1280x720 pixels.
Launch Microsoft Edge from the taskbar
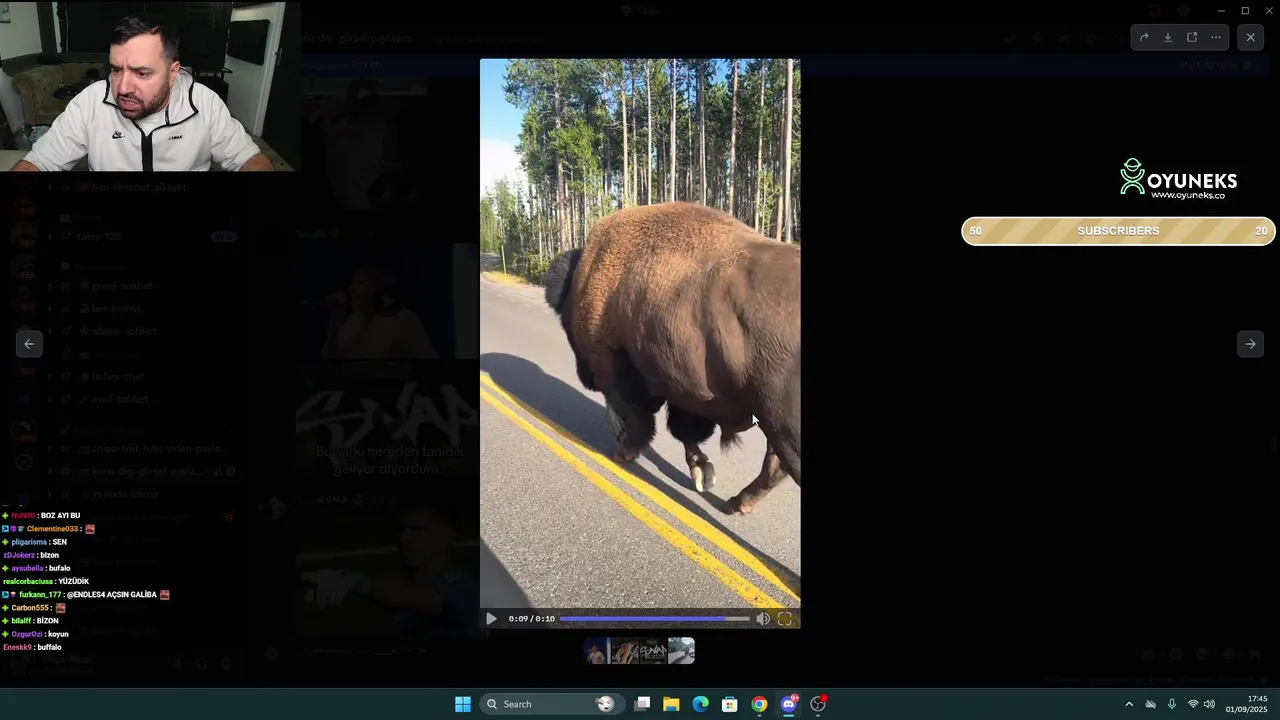(701, 704)
